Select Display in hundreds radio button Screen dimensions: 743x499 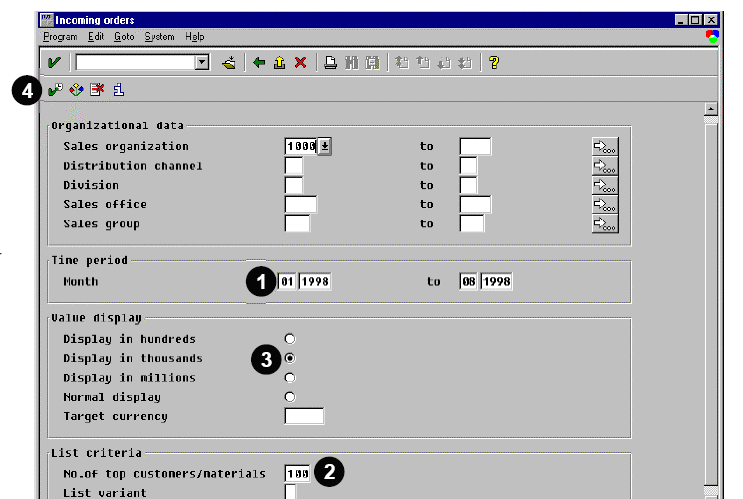pyautogui.click(x=290, y=339)
